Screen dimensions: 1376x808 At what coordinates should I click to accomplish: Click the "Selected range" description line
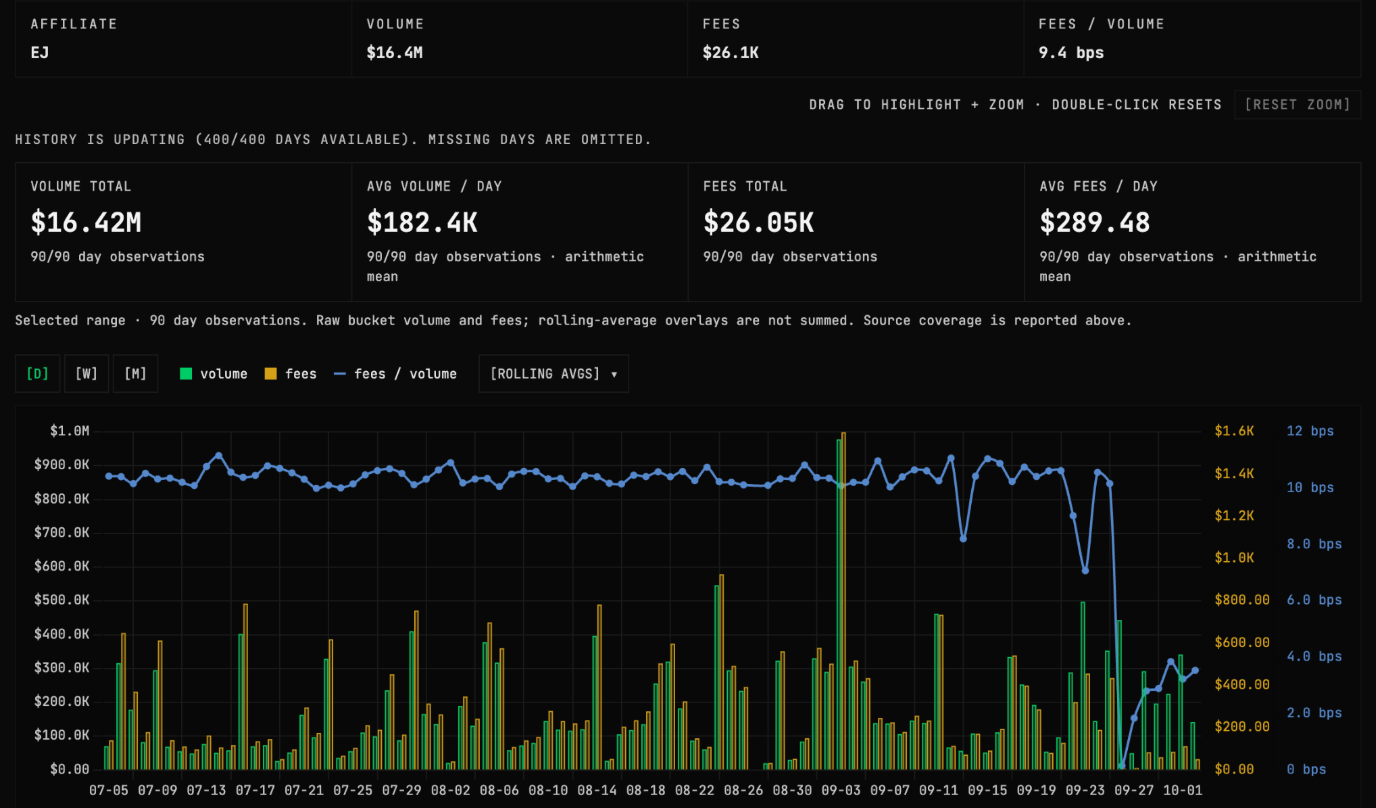tap(574, 320)
